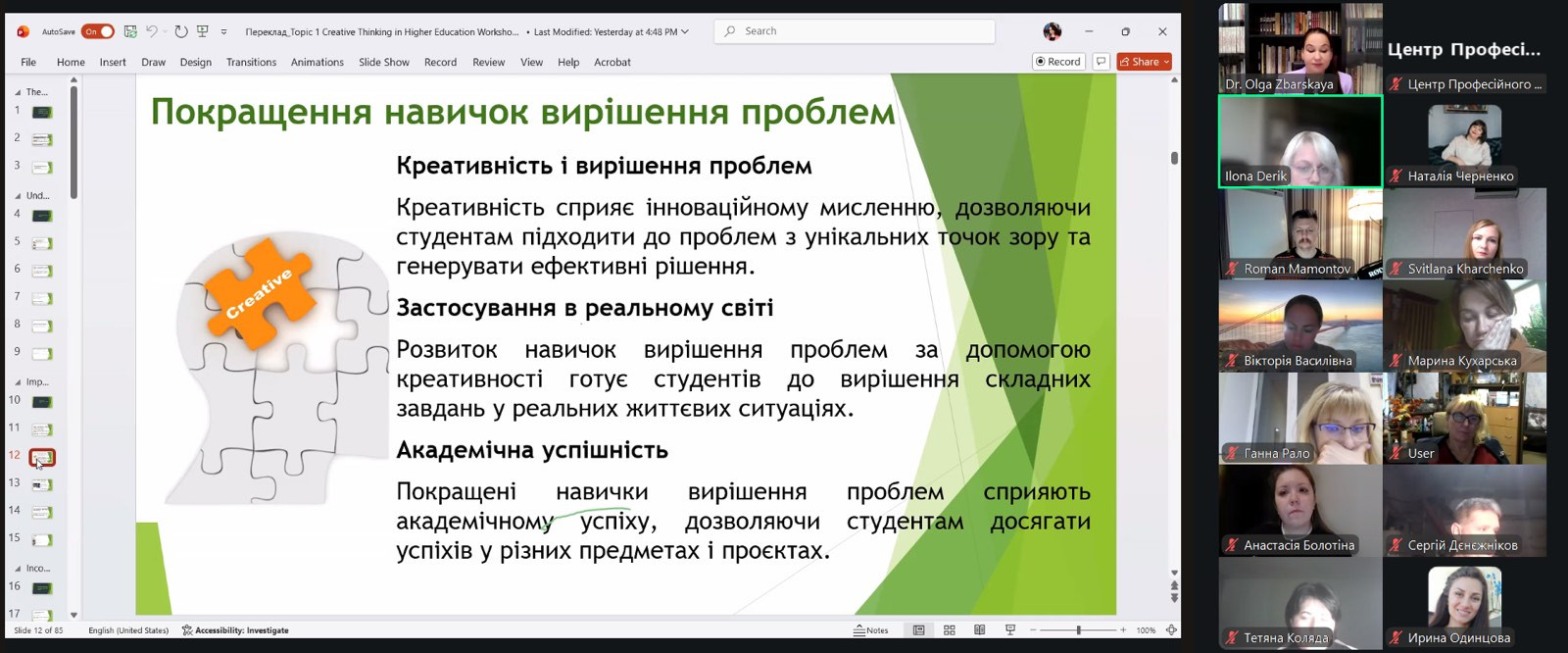Image resolution: width=1568 pixels, height=653 pixels.
Task: Select Normal view in the status bar
Action: point(919,630)
